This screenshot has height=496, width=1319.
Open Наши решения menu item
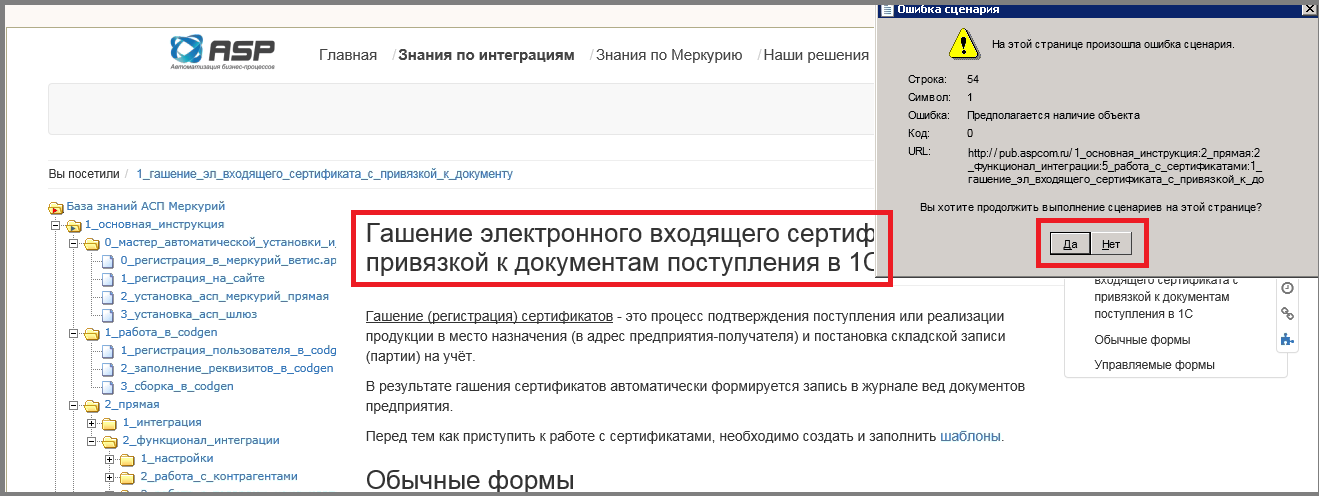point(816,55)
